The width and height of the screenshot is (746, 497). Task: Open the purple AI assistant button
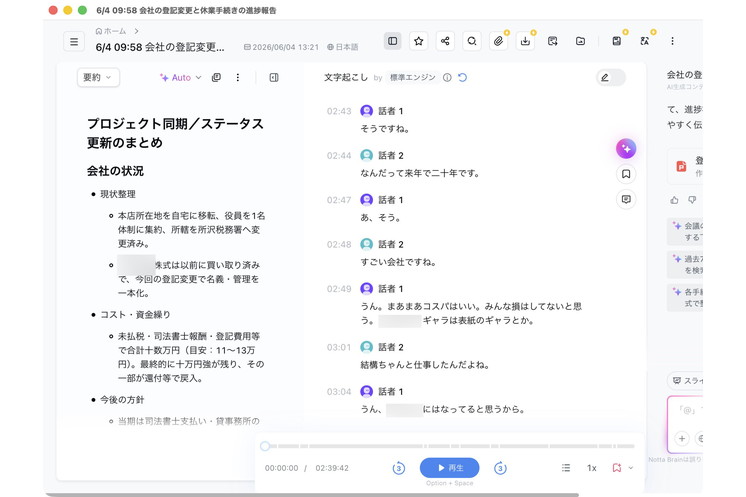[626, 149]
